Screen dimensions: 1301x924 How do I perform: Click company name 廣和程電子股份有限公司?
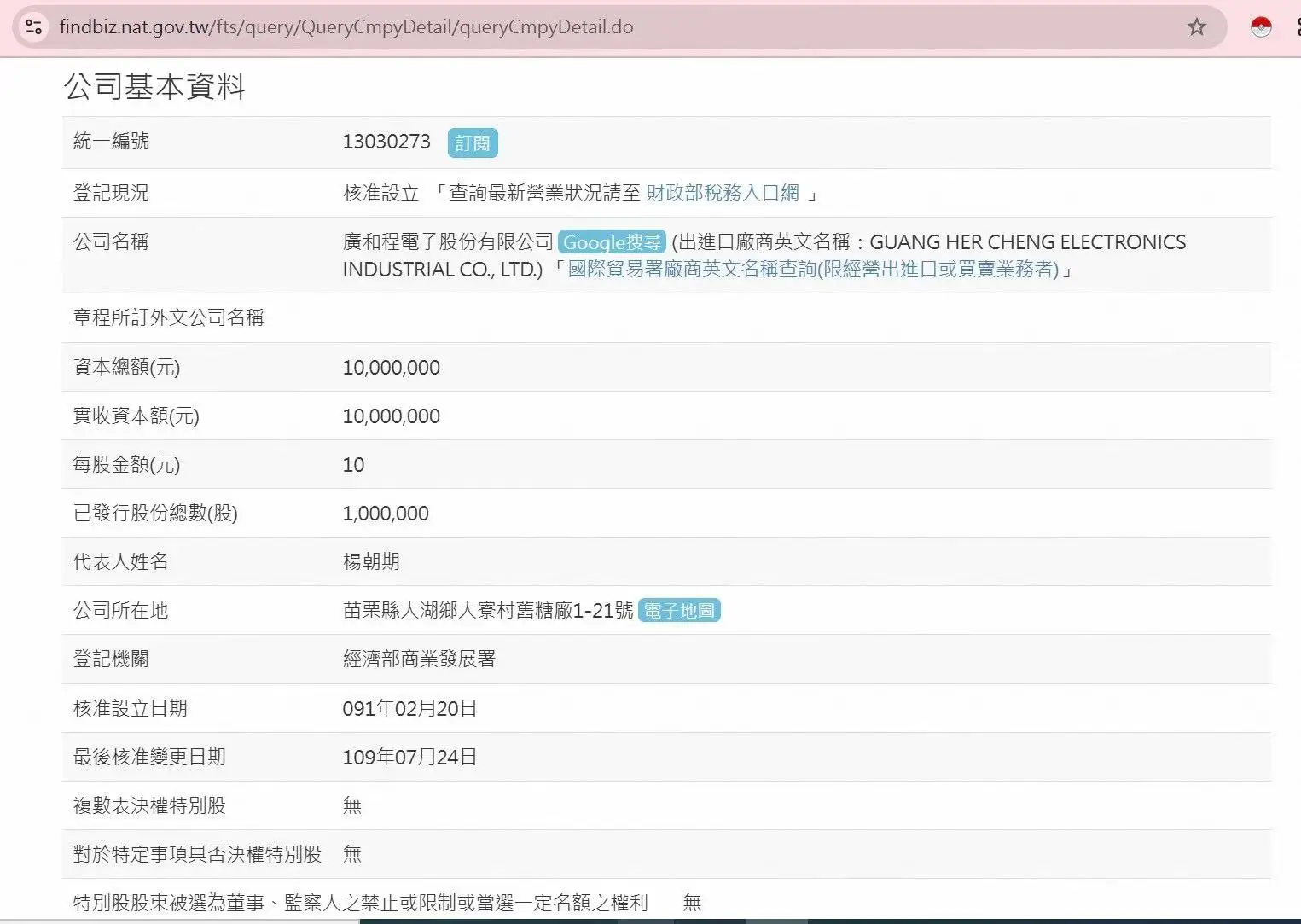point(448,242)
